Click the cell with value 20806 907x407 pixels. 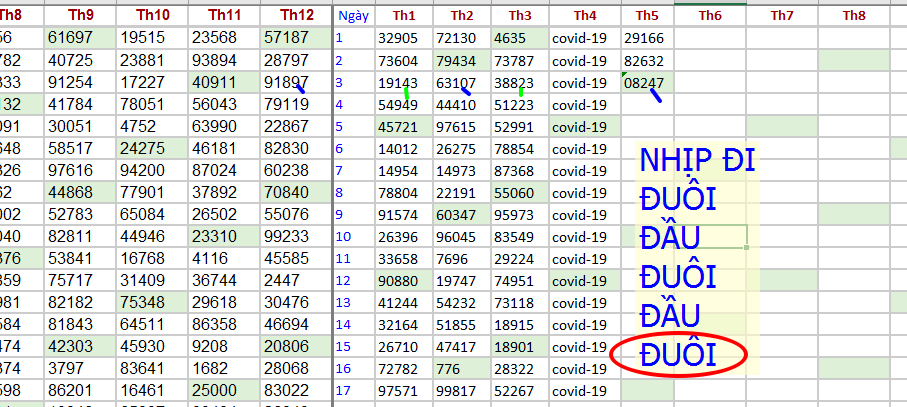pos(296,346)
